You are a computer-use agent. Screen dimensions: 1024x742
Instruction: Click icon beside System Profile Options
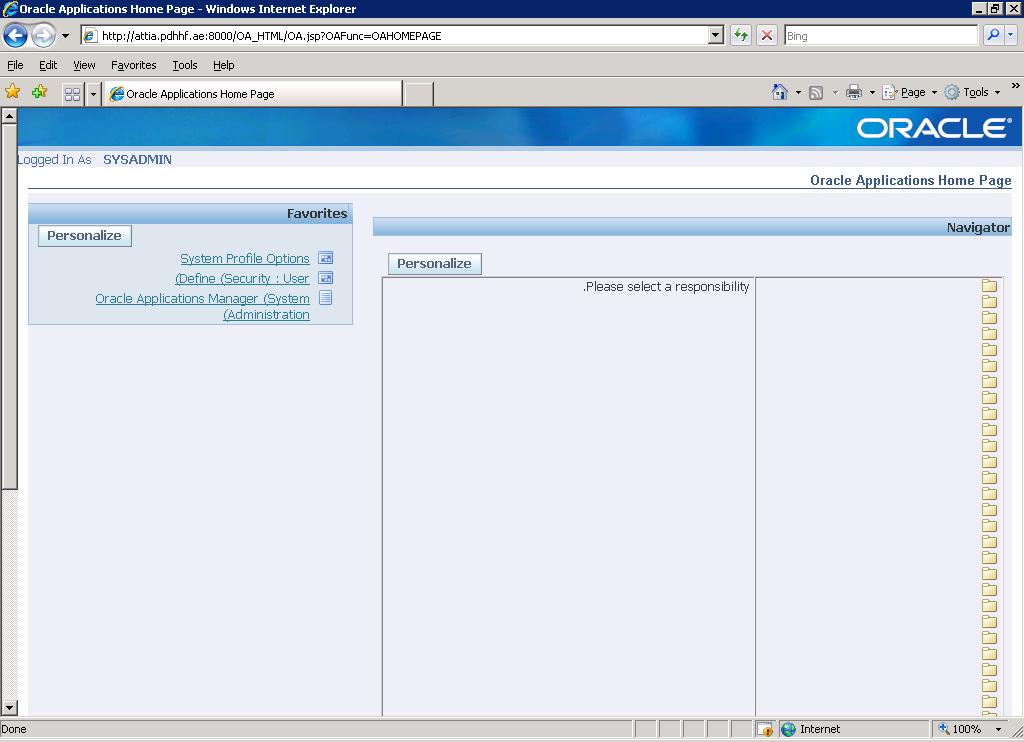coord(325,258)
